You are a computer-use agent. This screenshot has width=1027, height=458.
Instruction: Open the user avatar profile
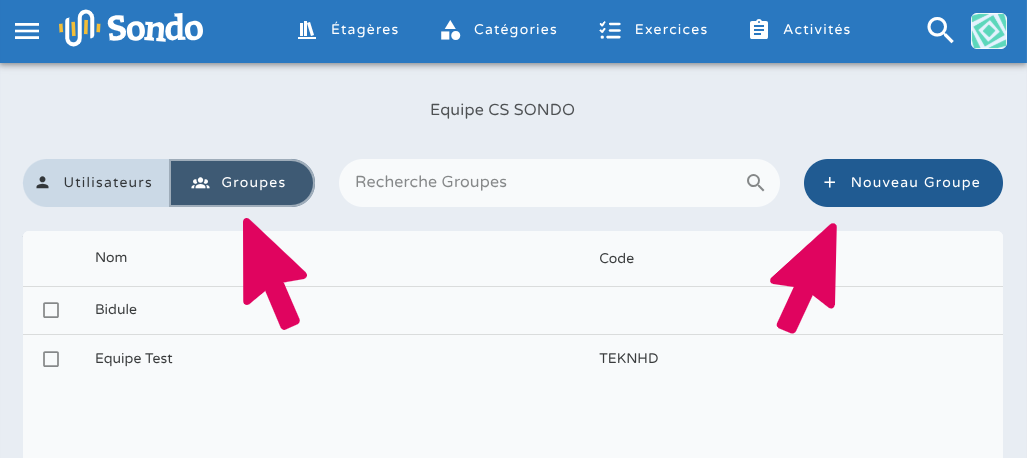click(988, 30)
